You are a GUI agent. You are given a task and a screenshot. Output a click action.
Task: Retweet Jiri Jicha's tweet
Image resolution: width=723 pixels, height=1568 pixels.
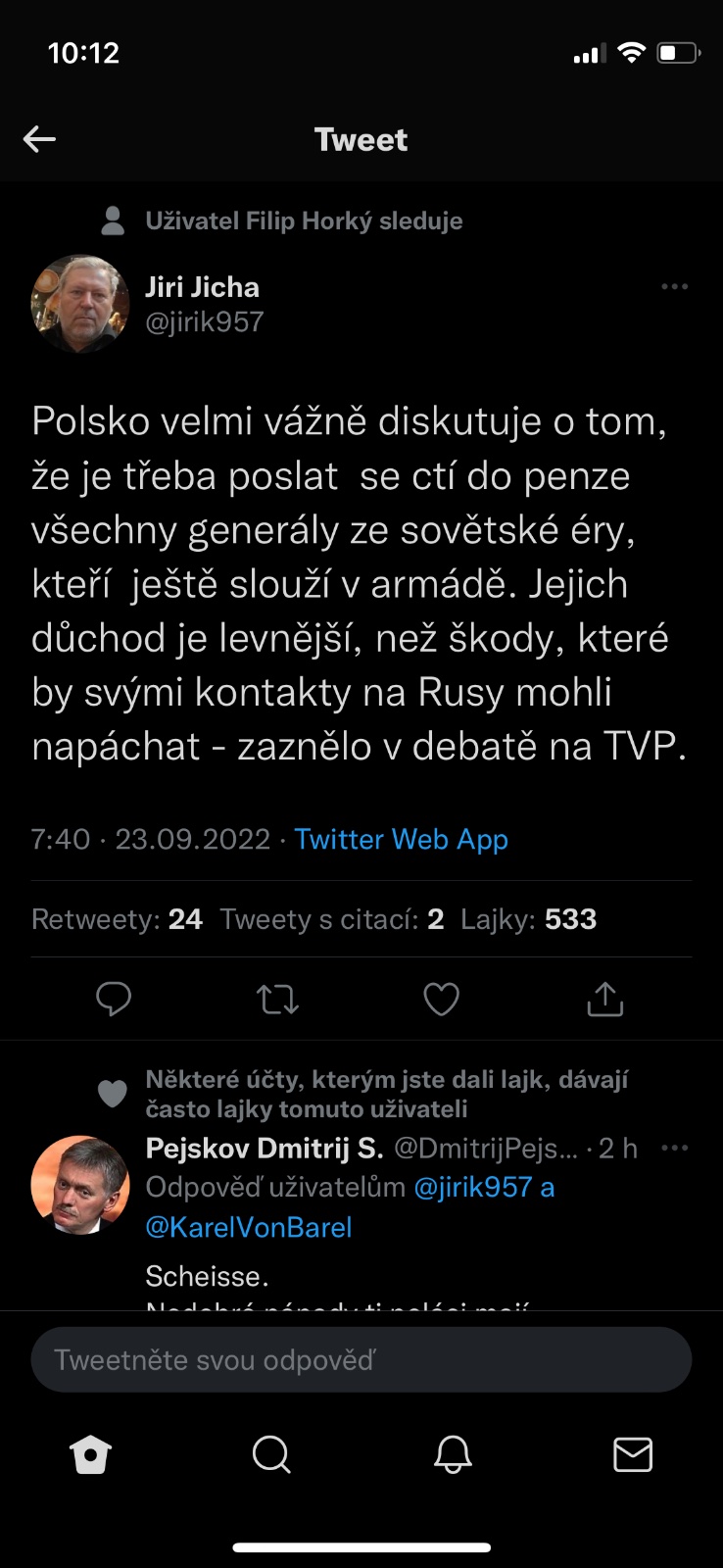(277, 1000)
